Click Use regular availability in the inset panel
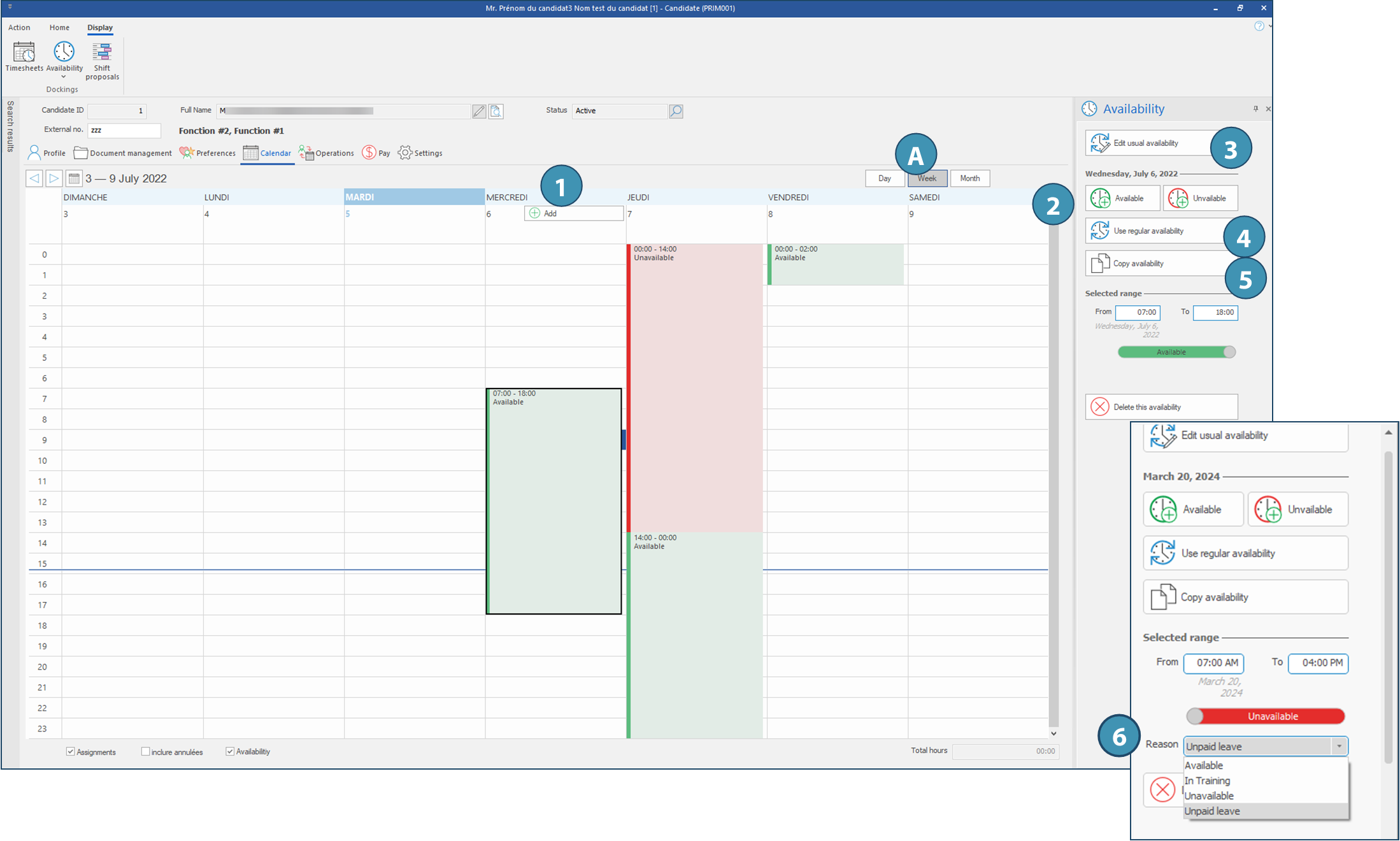Image resolution: width=1400 pixels, height=841 pixels. [1245, 553]
